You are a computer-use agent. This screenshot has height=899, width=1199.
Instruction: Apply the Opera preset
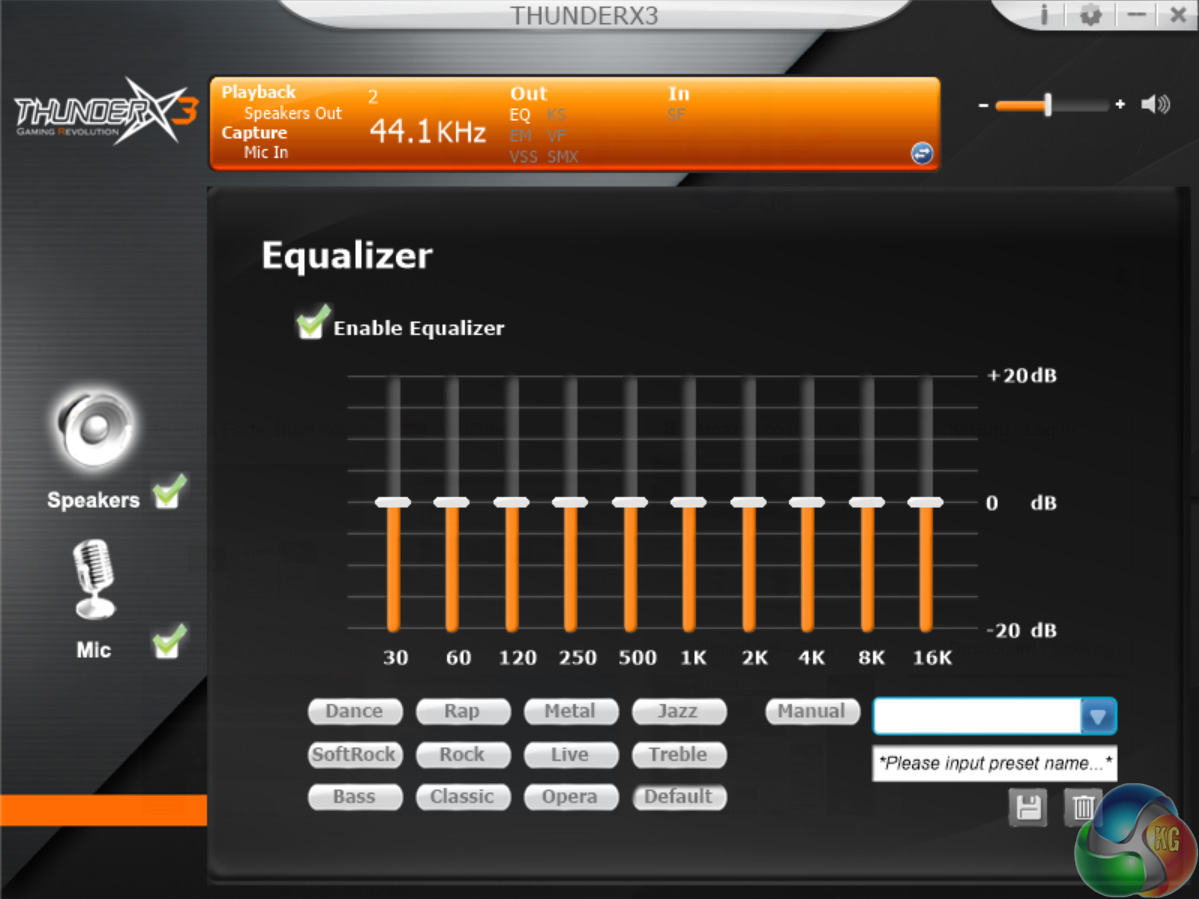click(x=570, y=797)
